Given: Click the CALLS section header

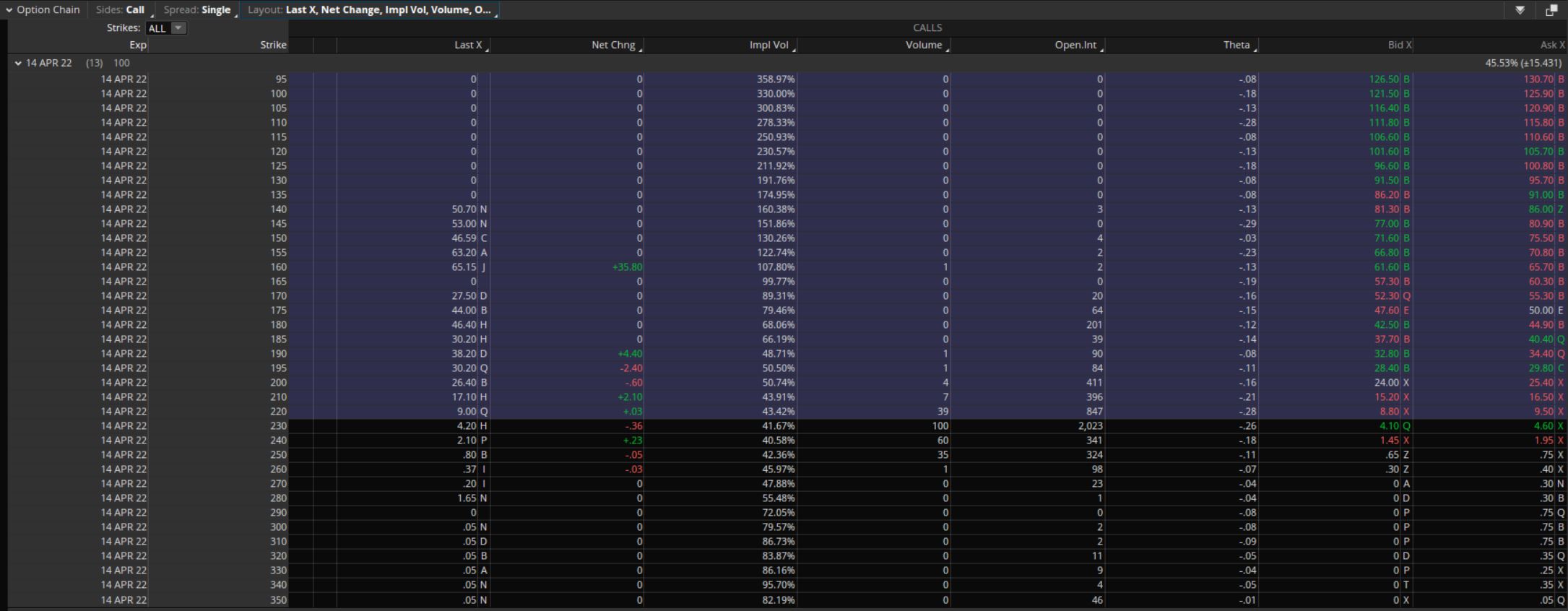Looking at the screenshot, I should [927, 27].
